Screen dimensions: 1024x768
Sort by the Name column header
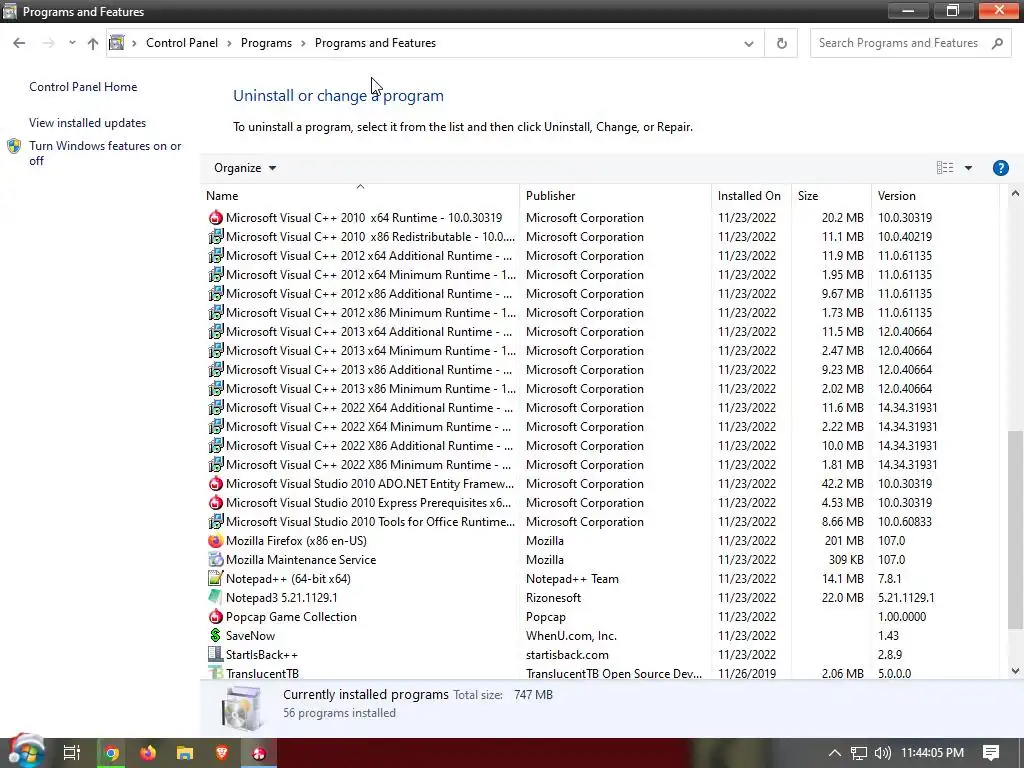point(360,195)
